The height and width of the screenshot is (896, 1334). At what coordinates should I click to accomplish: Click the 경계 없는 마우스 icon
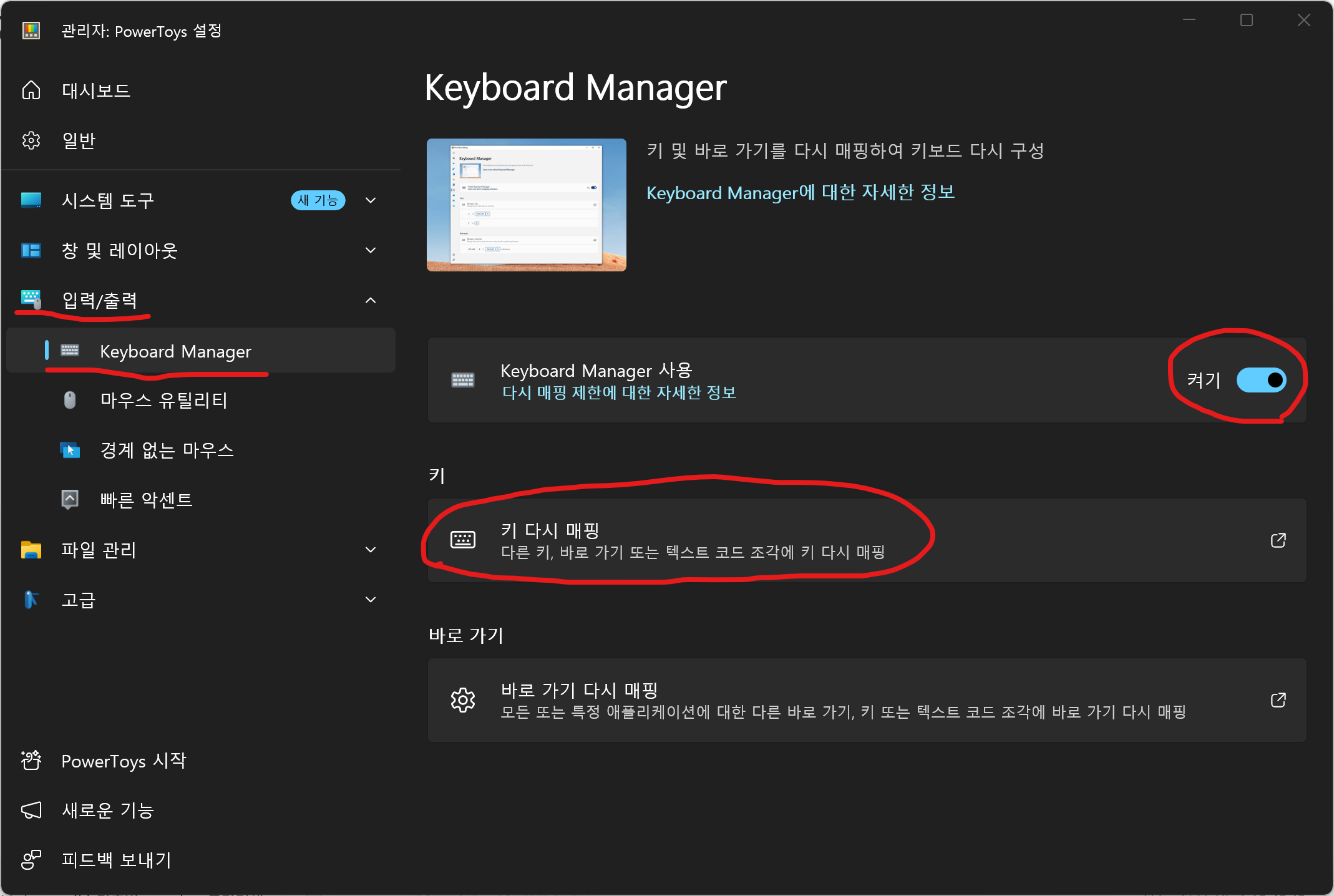[70, 450]
